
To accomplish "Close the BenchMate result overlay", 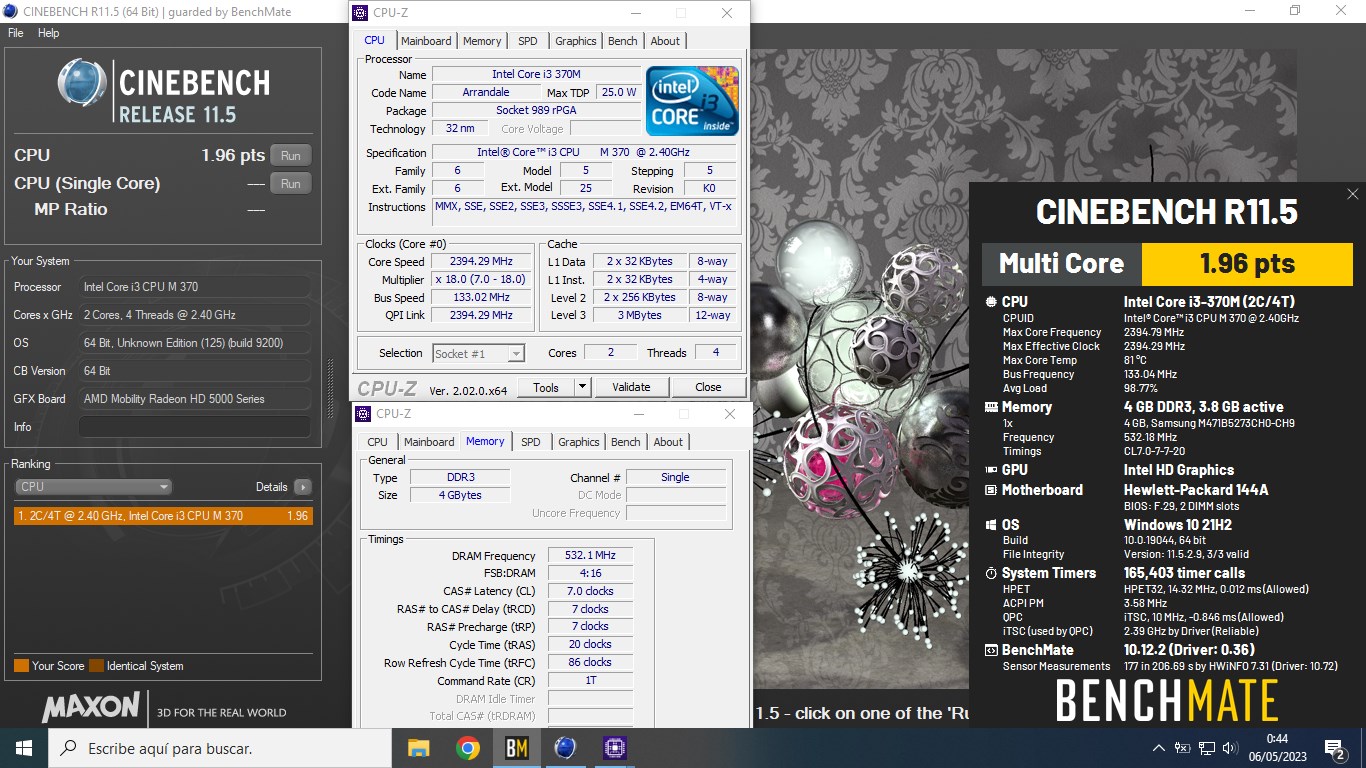I will click(x=1352, y=195).
